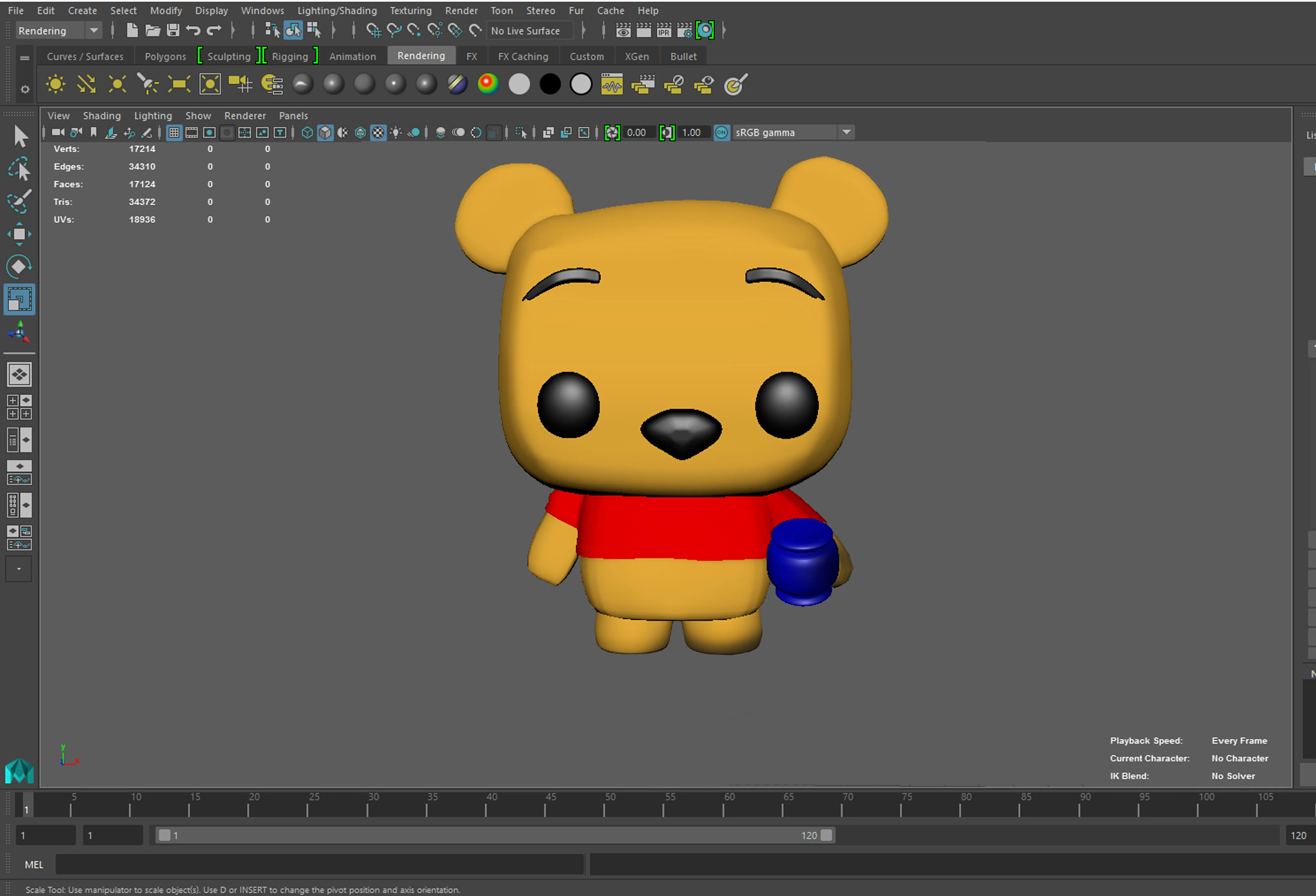Save the scene with disk icon
1316x896 pixels.
coord(173,30)
